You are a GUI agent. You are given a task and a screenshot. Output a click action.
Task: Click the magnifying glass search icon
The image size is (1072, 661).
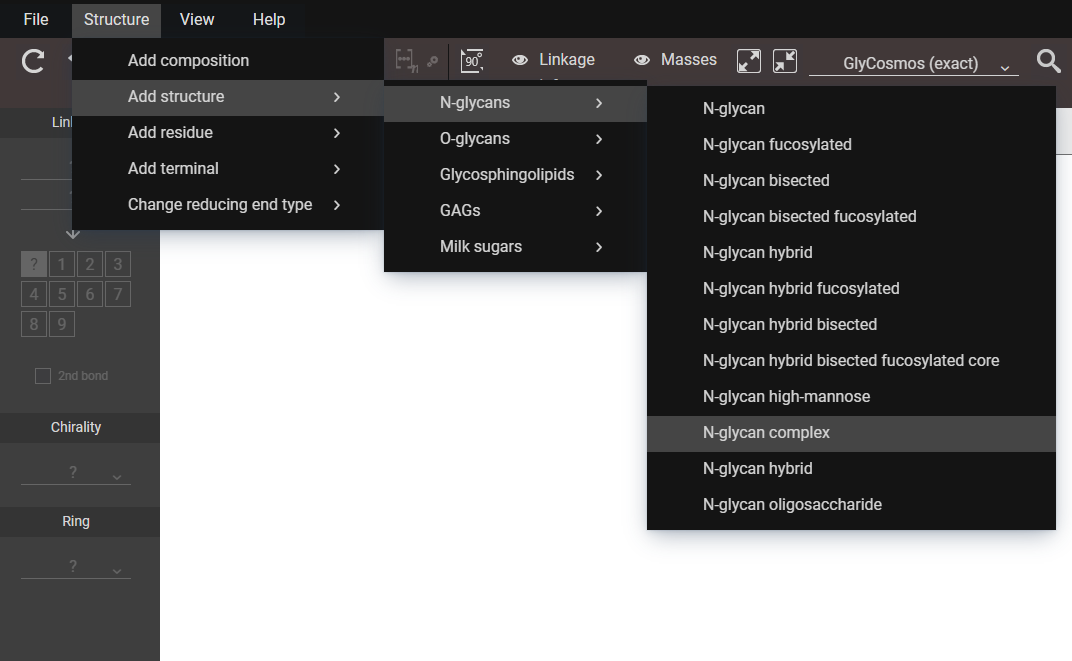point(1048,61)
